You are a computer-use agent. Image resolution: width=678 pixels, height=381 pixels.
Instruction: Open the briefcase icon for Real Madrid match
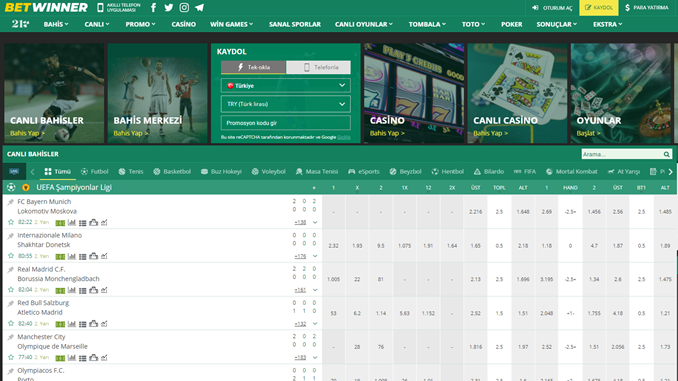pos(93,290)
